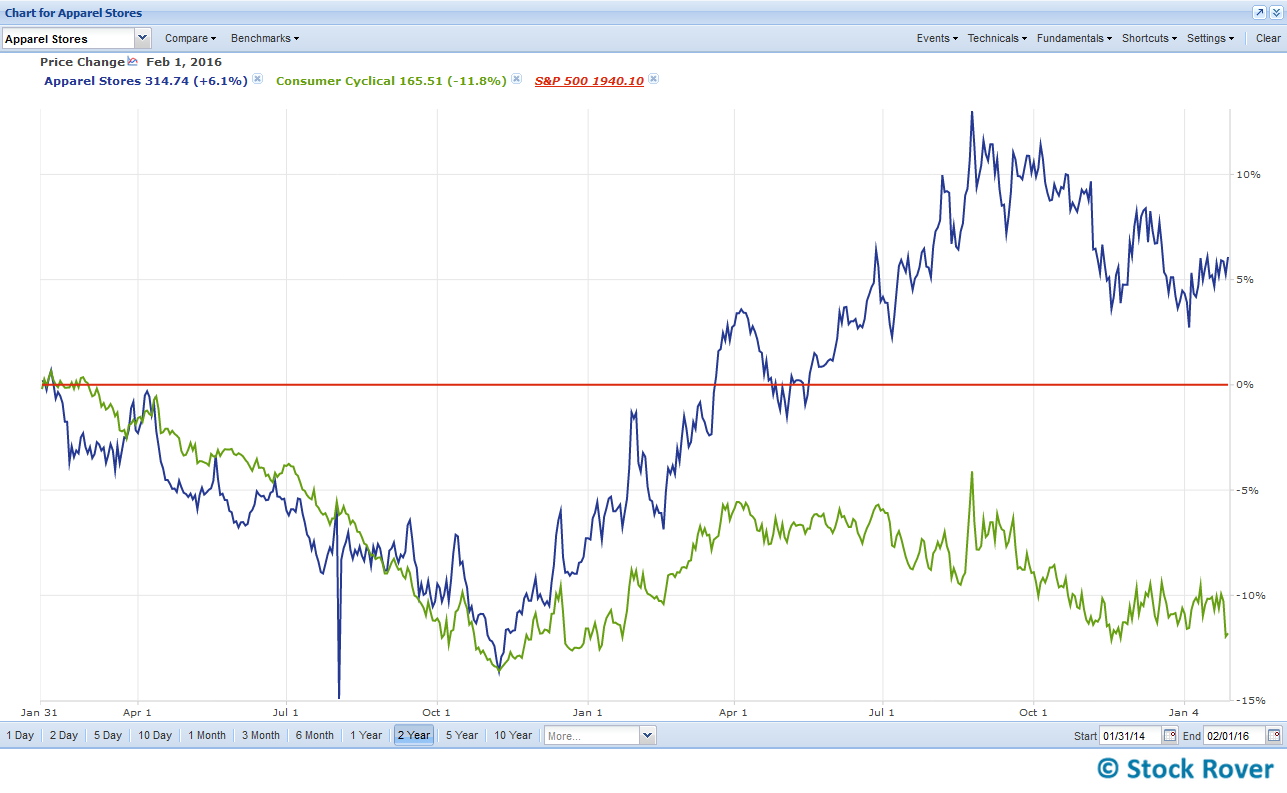The width and height of the screenshot is (1287, 793).
Task: Collapse the chart panel with double-chevron icon
Action: pos(1275,13)
